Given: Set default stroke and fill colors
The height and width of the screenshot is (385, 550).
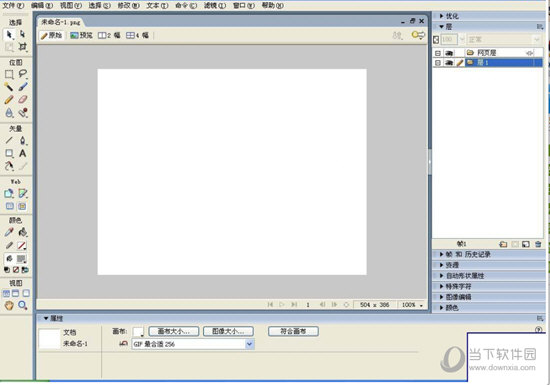Looking at the screenshot, I should (x=7, y=270).
